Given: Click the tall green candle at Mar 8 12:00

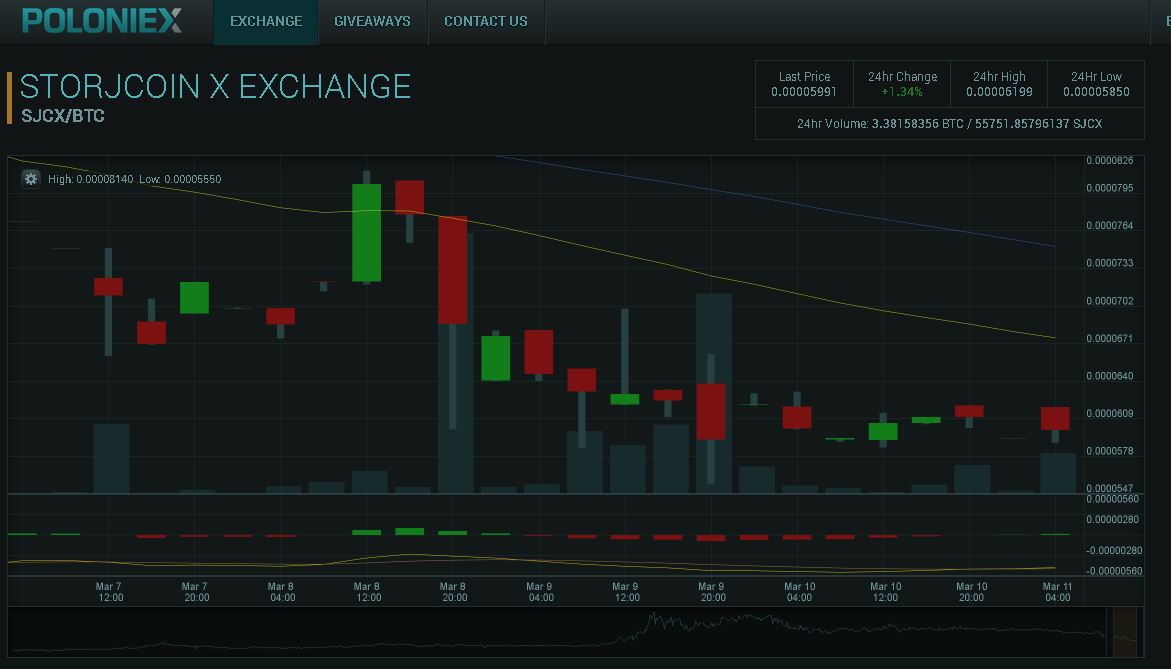Looking at the screenshot, I should (366, 233).
